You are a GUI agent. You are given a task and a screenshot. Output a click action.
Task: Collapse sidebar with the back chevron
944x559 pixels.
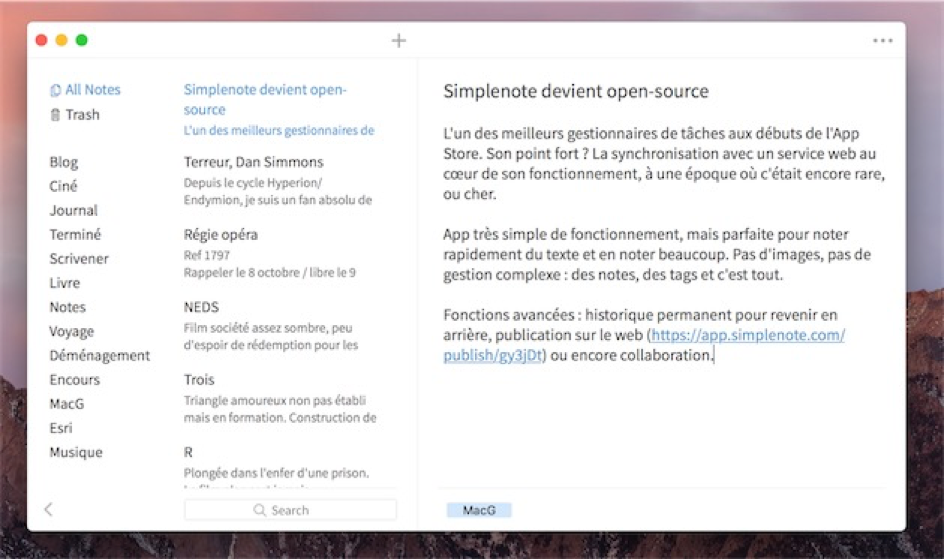point(48,510)
